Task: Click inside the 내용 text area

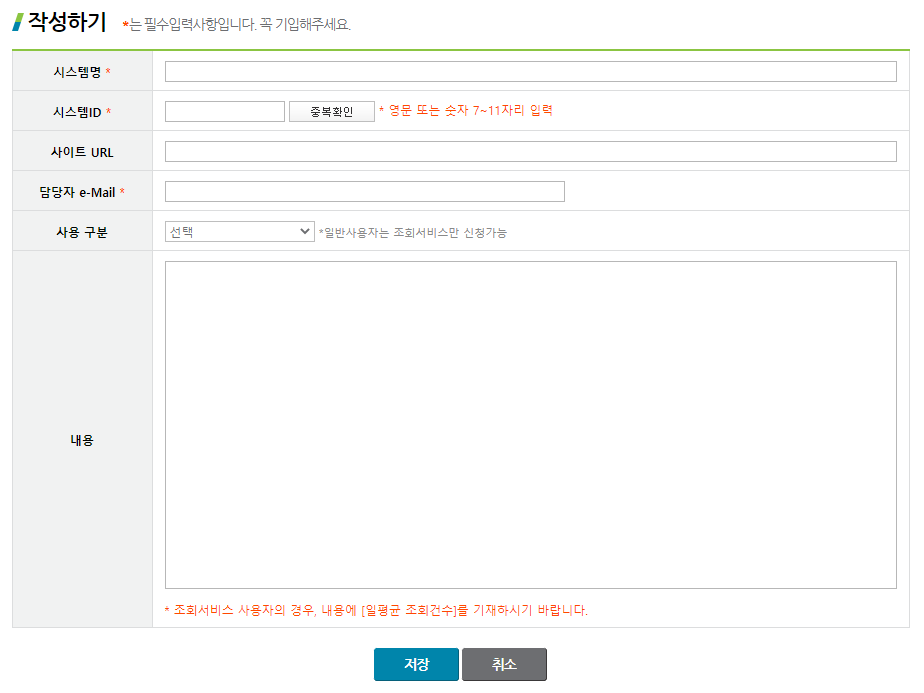Action: pyautogui.click(x=530, y=424)
